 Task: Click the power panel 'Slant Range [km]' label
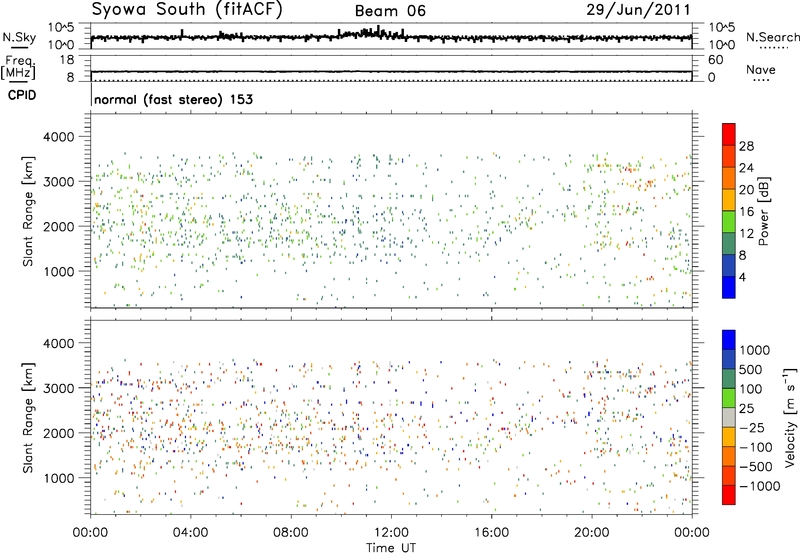(x=28, y=211)
